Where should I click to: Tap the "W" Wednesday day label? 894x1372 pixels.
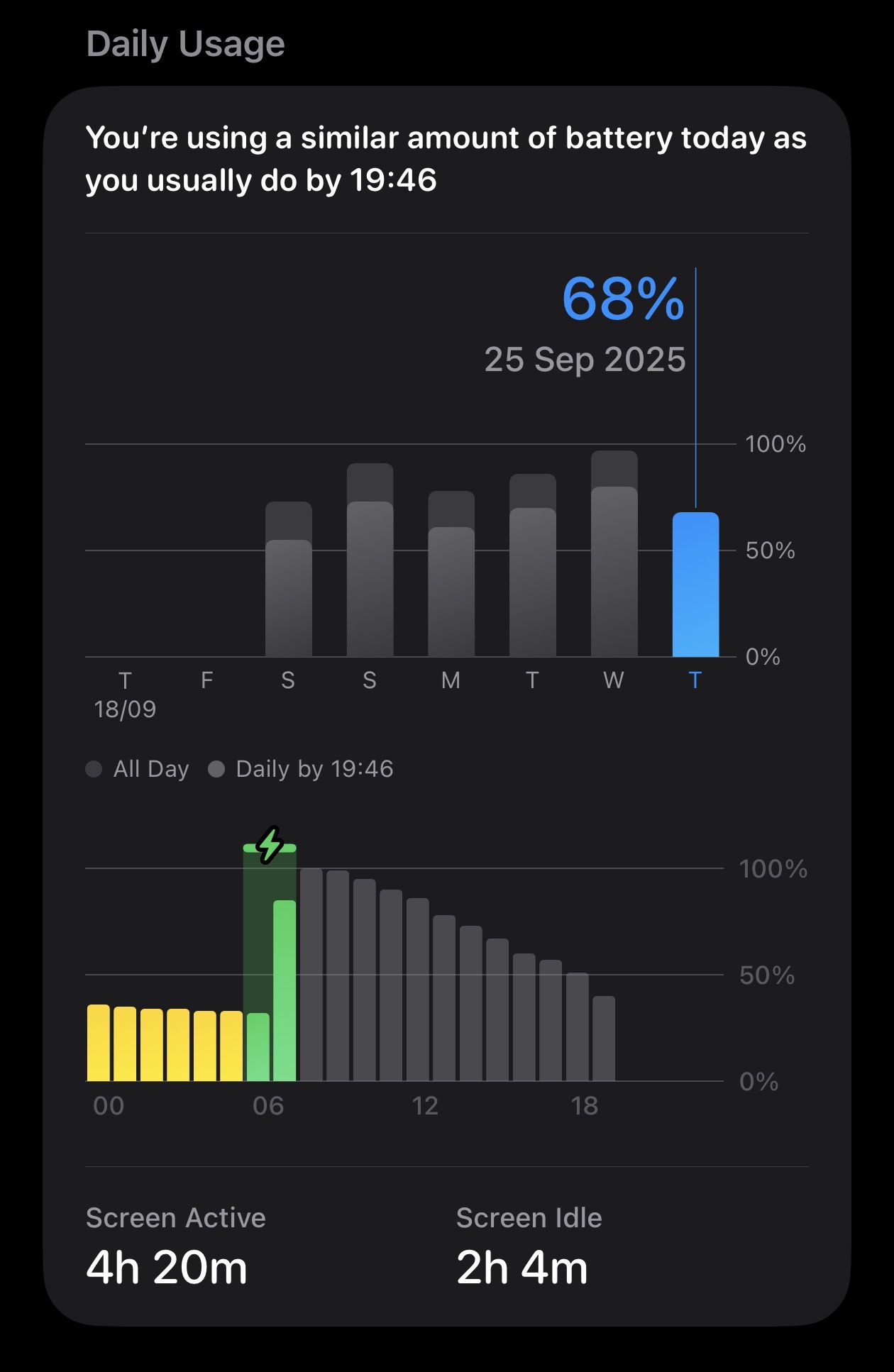coord(614,680)
